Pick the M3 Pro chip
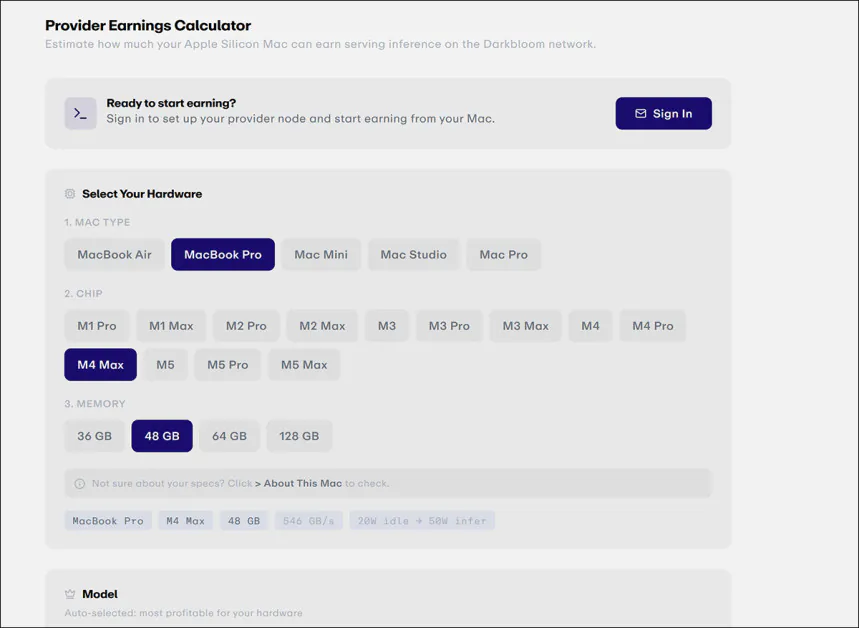The image size is (859, 628). pyautogui.click(x=449, y=326)
